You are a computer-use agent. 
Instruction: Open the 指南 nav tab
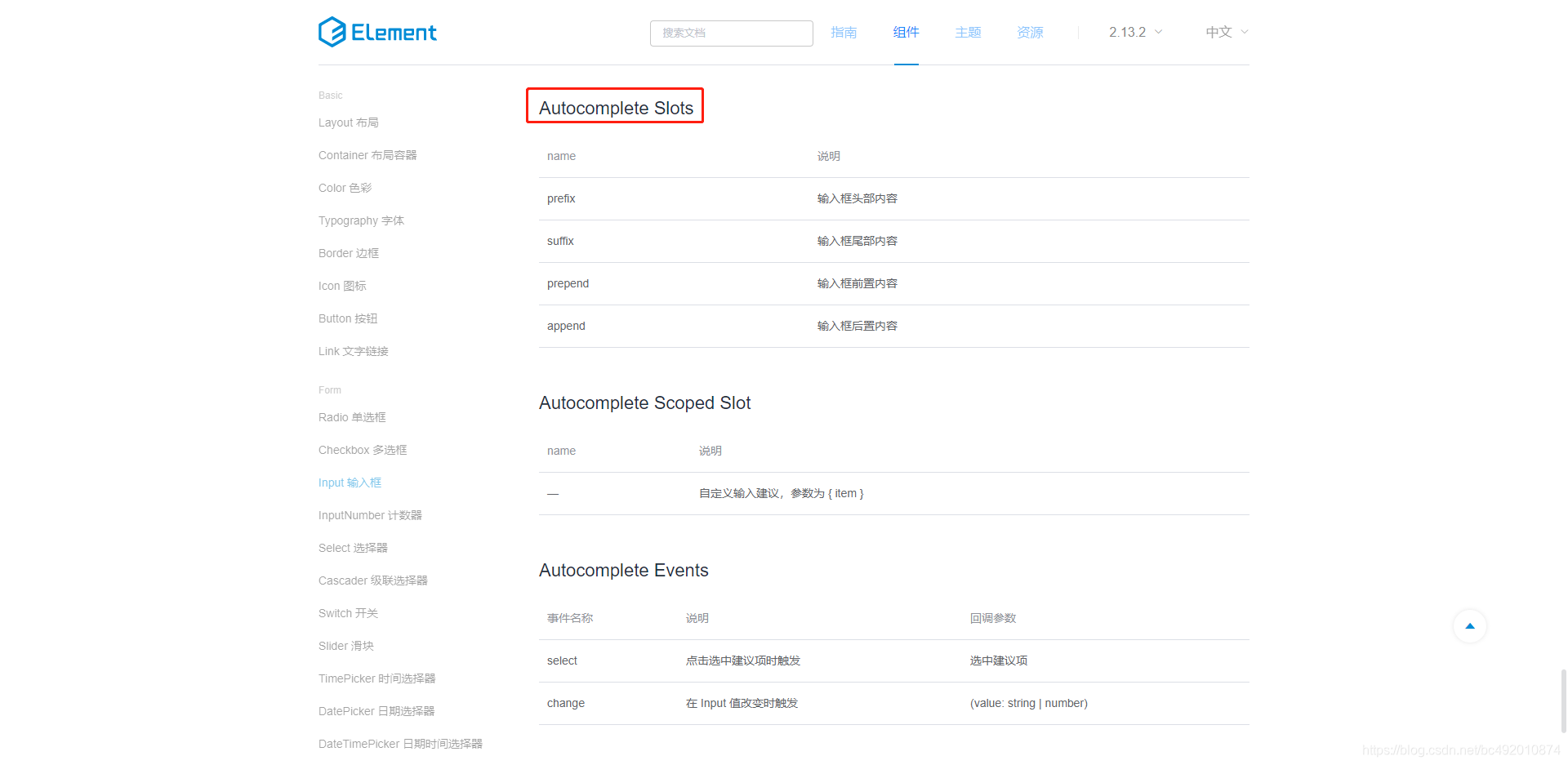(x=844, y=32)
